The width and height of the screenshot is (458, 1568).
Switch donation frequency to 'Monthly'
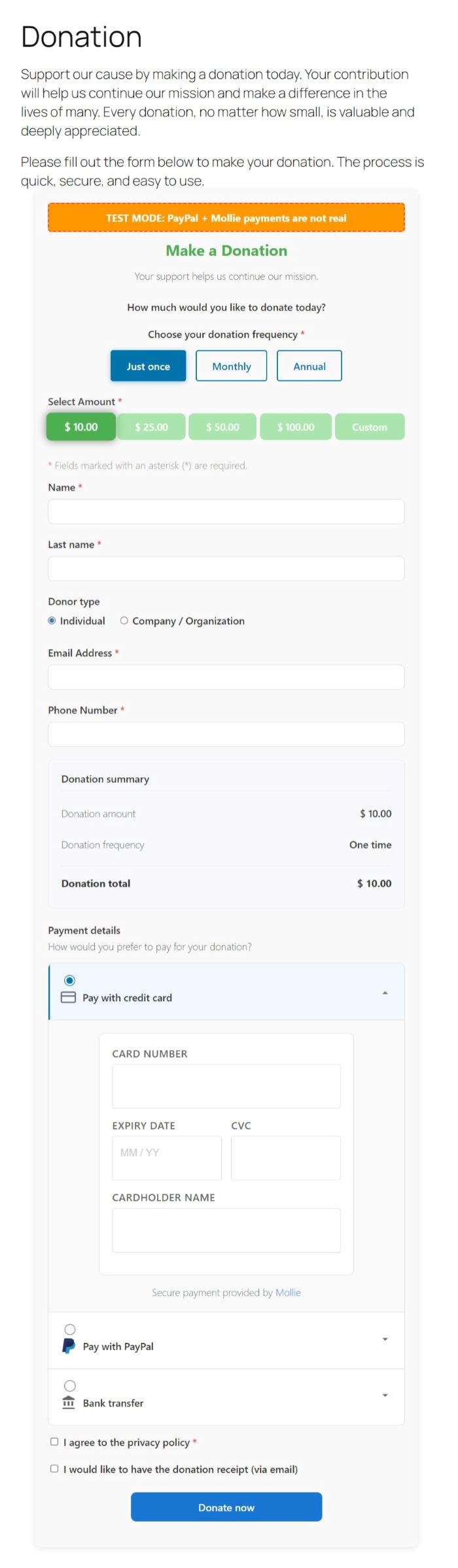231,366
